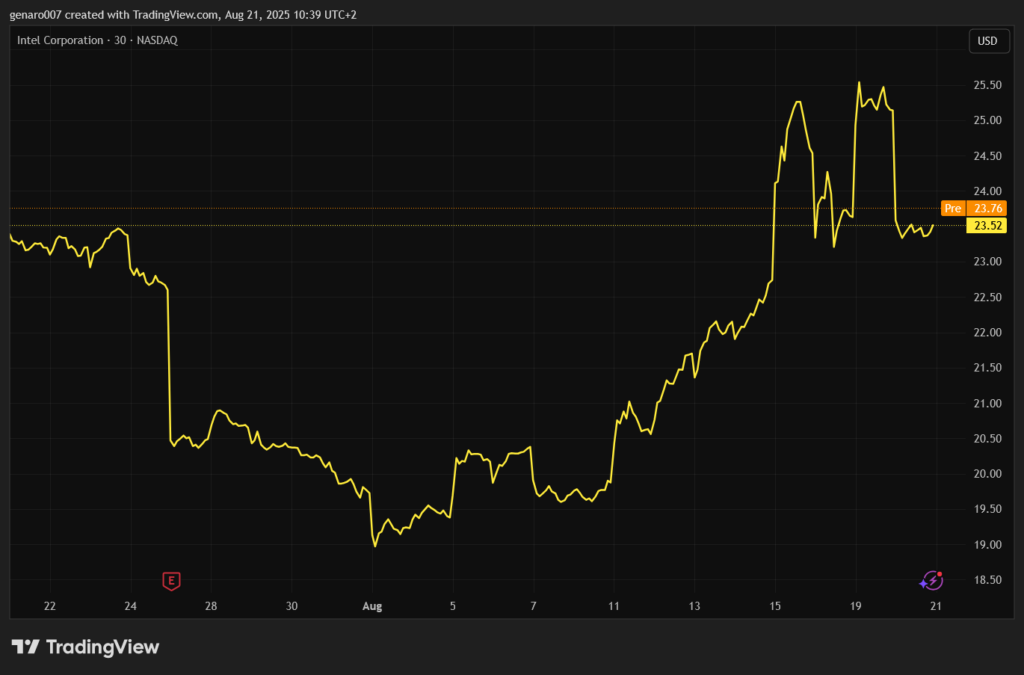Viewport: 1024px width, 675px height.
Task: Click the Intel Corporation symbol title
Action: [60, 40]
